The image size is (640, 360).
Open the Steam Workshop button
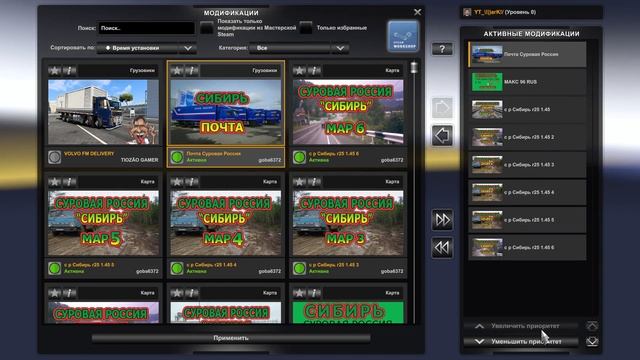coord(403,37)
